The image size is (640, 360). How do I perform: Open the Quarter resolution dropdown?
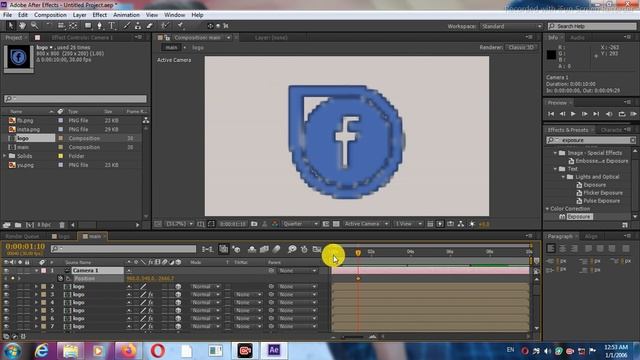(x=301, y=224)
